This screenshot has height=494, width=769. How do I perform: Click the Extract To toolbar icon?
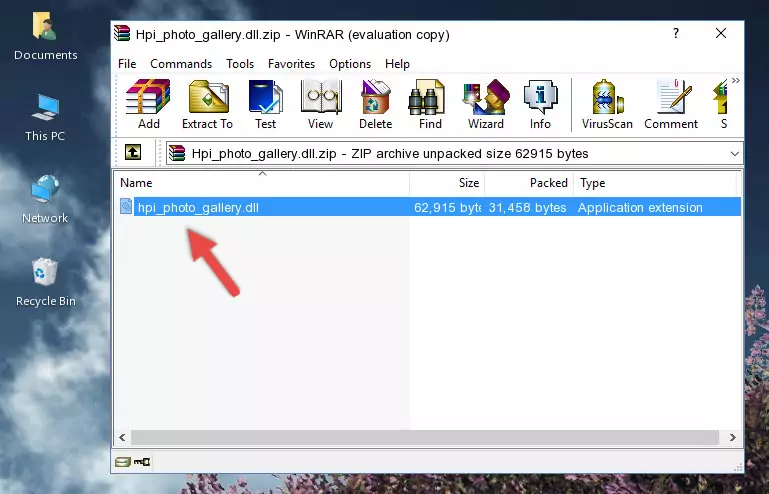coord(207,104)
